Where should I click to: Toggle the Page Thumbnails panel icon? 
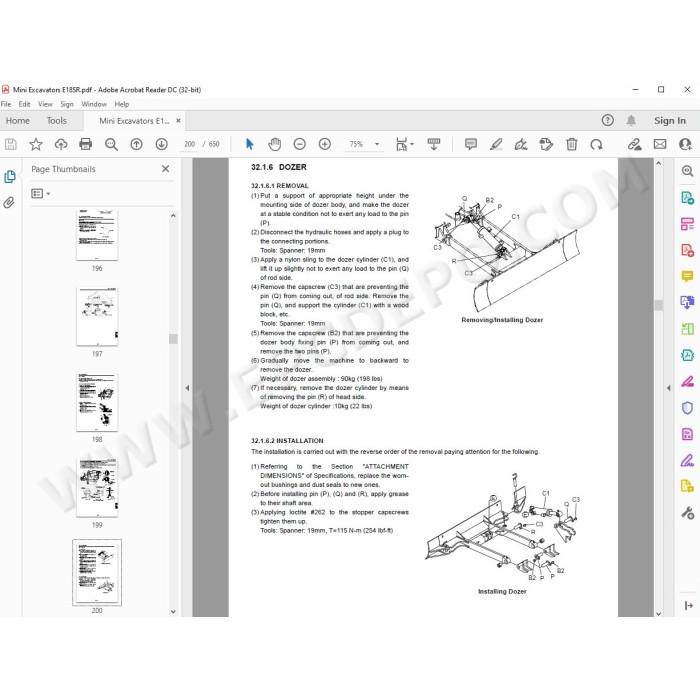click(10, 176)
